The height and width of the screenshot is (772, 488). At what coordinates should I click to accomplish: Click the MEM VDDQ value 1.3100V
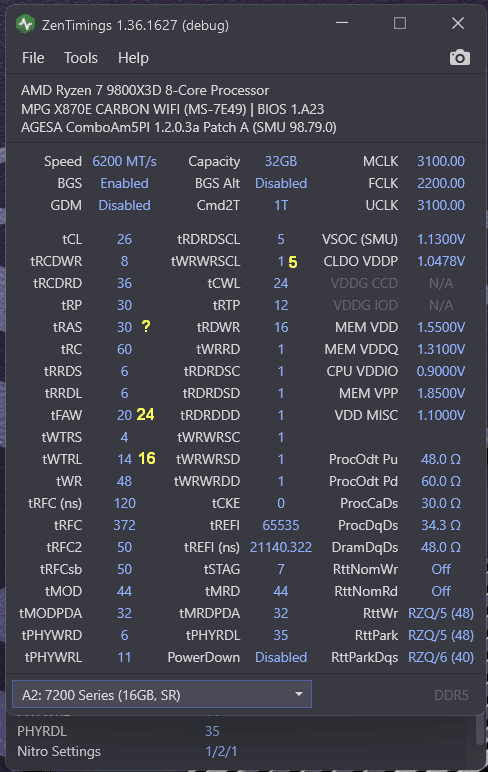click(x=441, y=350)
